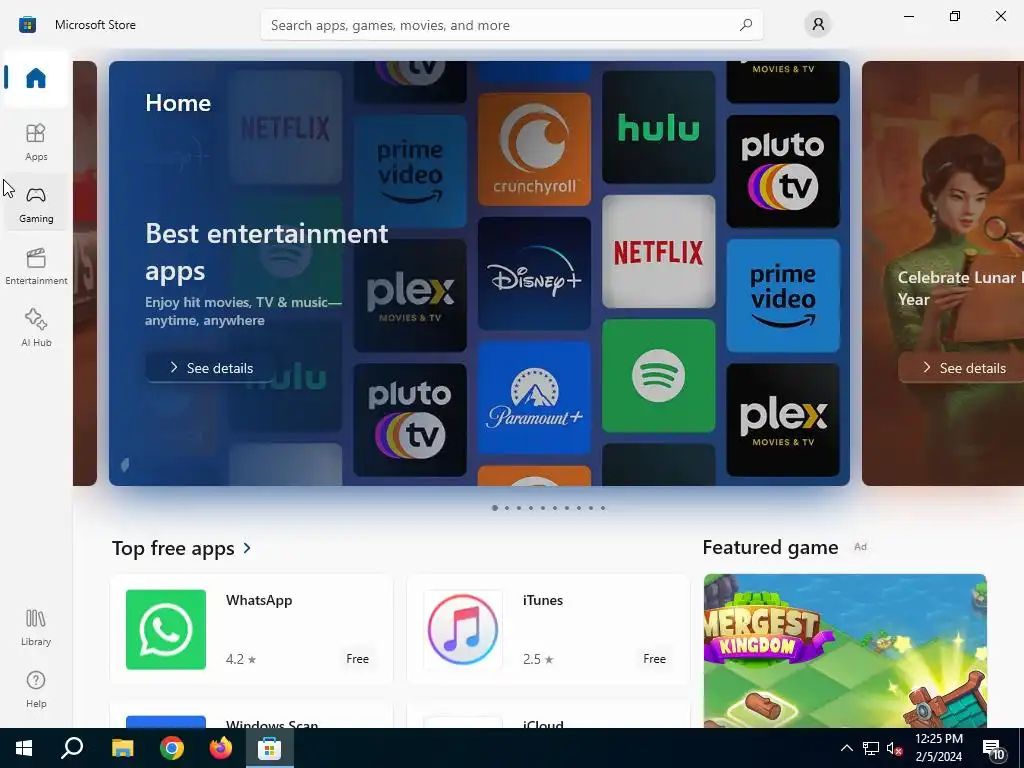Click the Featured game heading
The height and width of the screenshot is (768, 1024).
[770, 547]
